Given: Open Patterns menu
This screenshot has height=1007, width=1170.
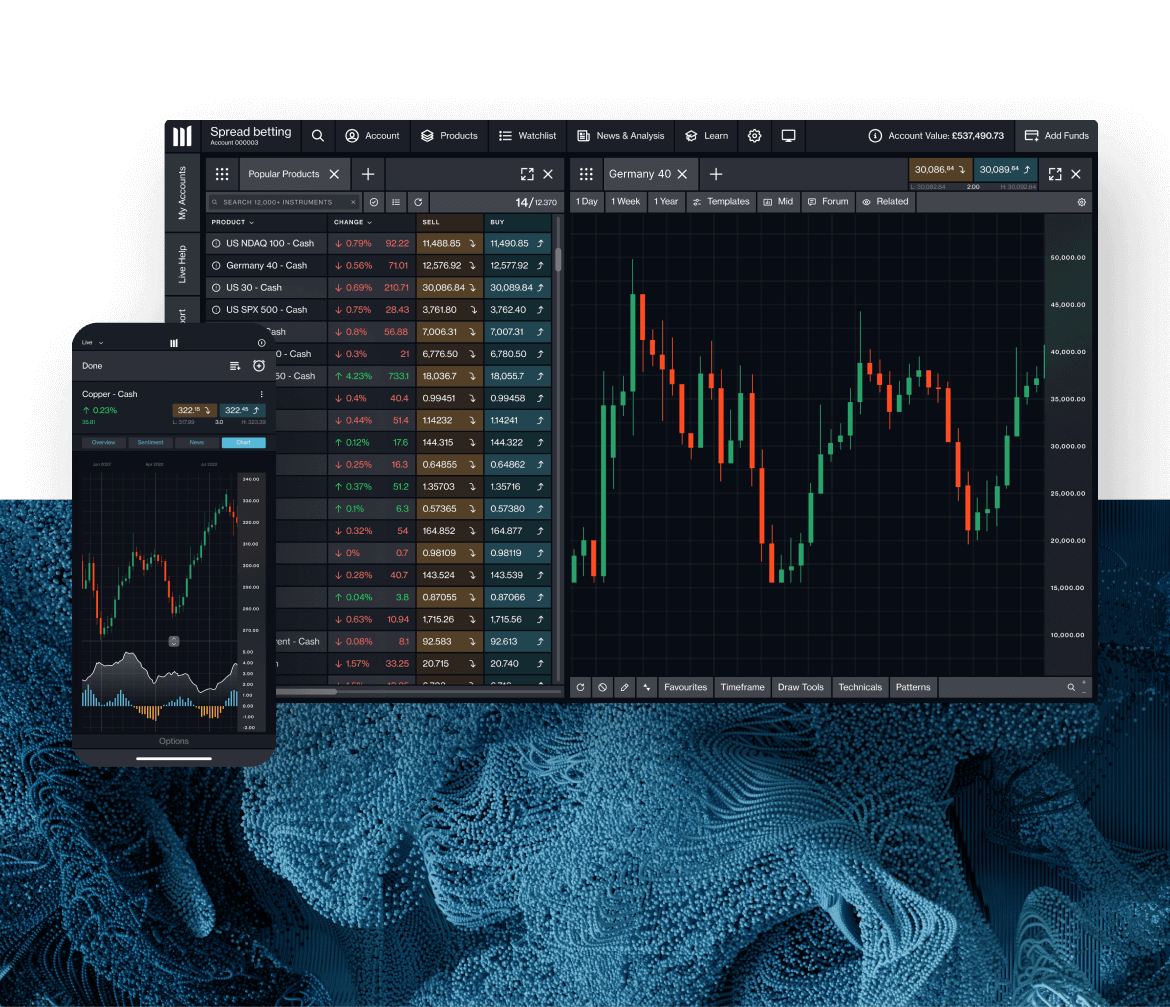Looking at the screenshot, I should point(913,687).
